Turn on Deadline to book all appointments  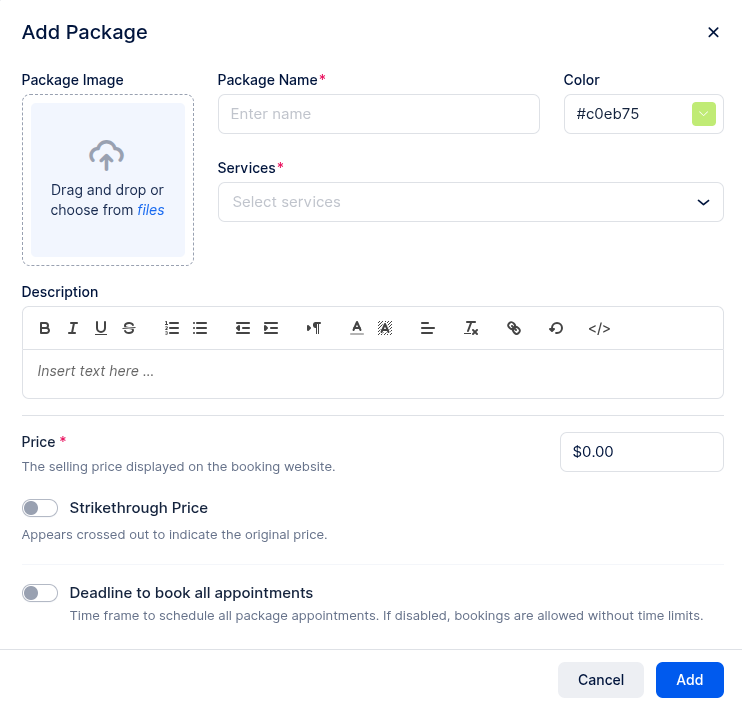(x=40, y=593)
